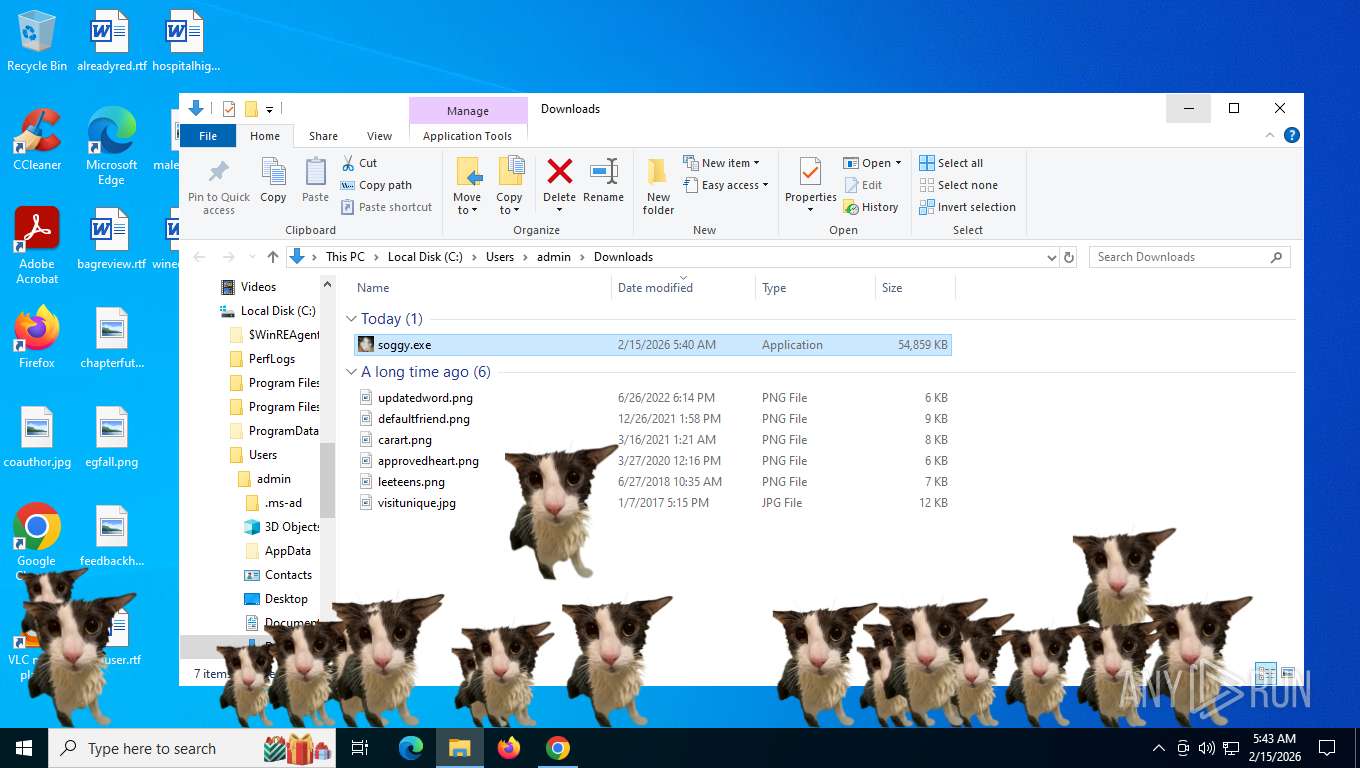The image size is (1360, 768).
Task: Click the Task View taskbar icon
Action: (360, 748)
